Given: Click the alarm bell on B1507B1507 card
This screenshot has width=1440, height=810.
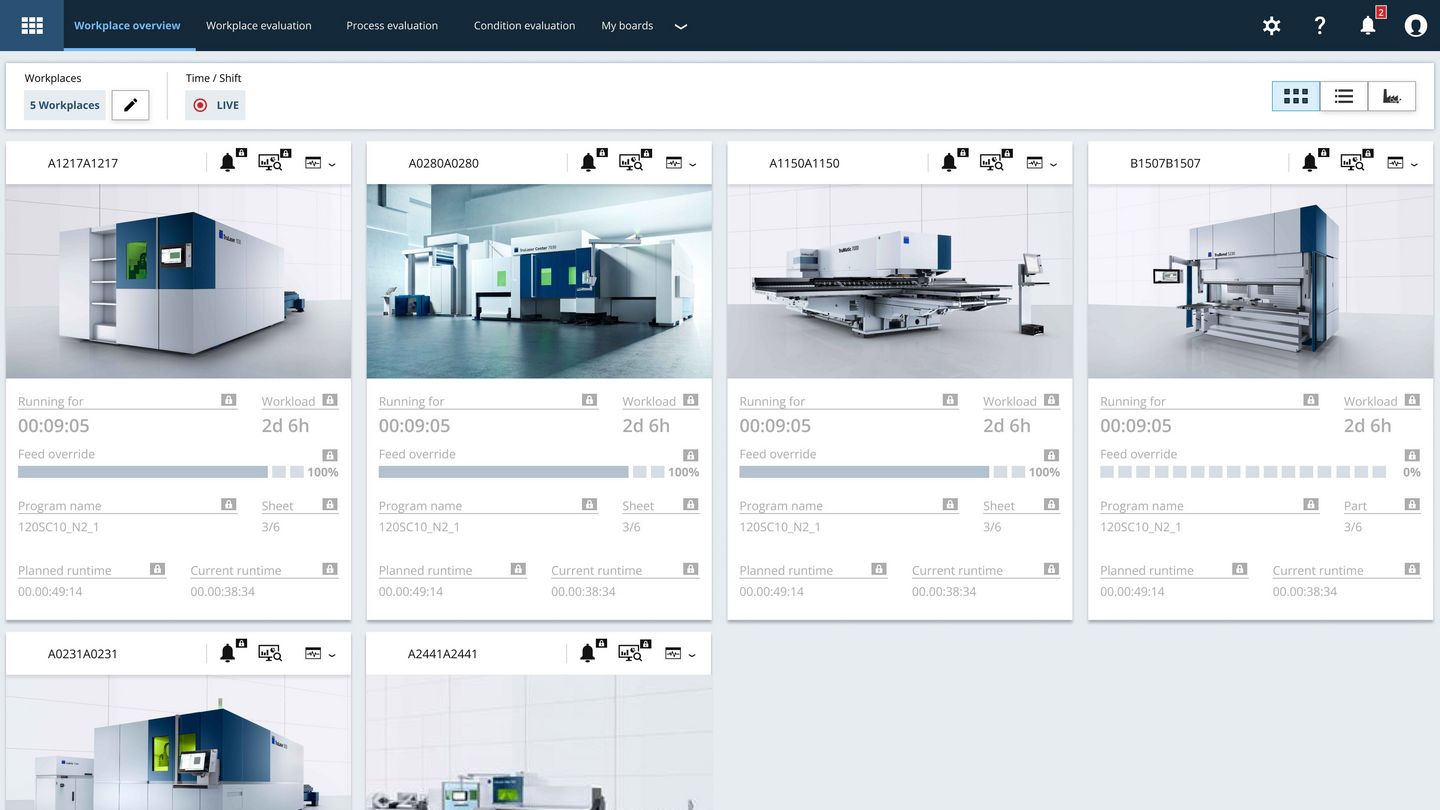Looking at the screenshot, I should pyautogui.click(x=1310, y=163).
